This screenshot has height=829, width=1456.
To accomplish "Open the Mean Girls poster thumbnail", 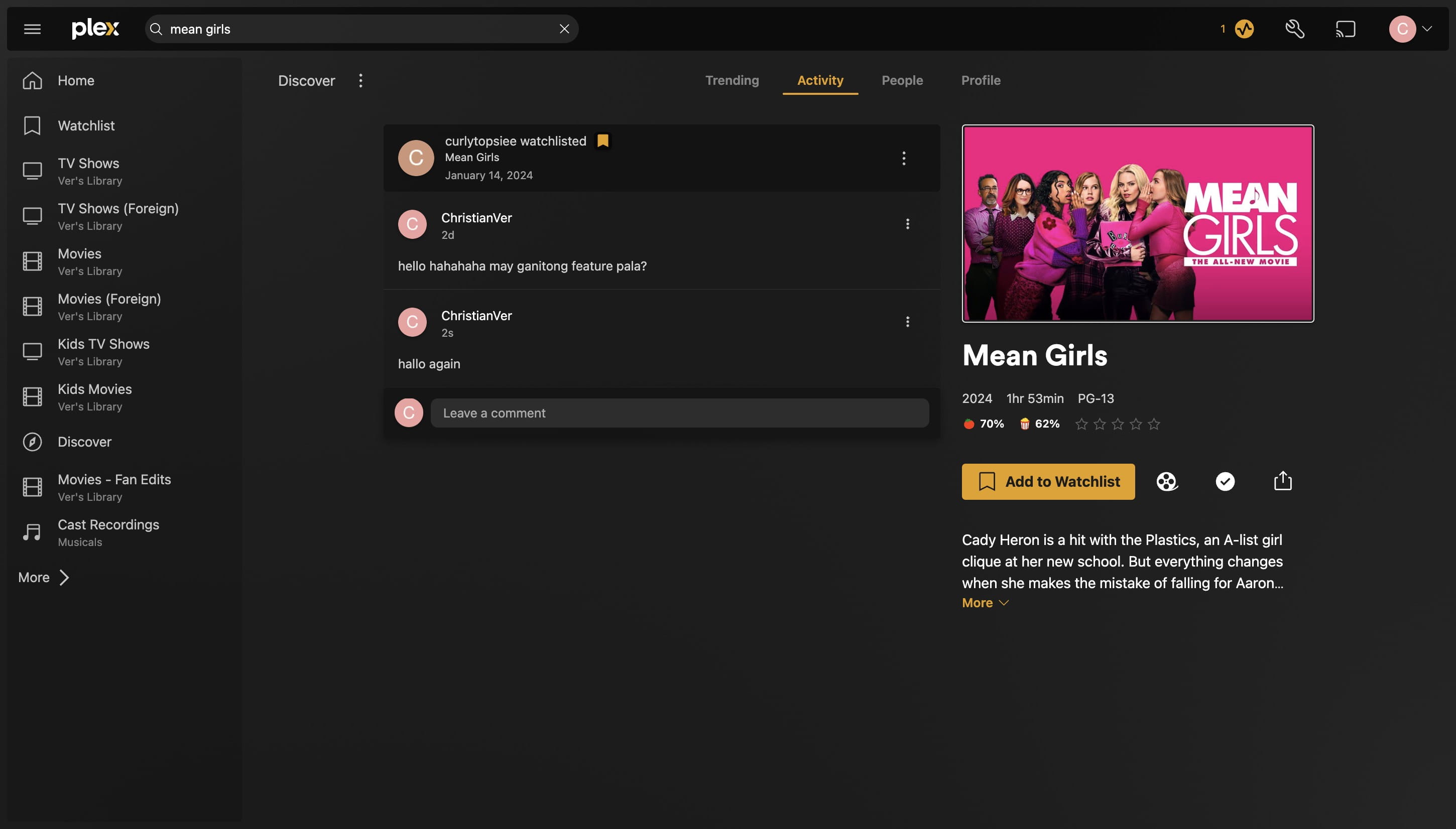I will pos(1138,224).
